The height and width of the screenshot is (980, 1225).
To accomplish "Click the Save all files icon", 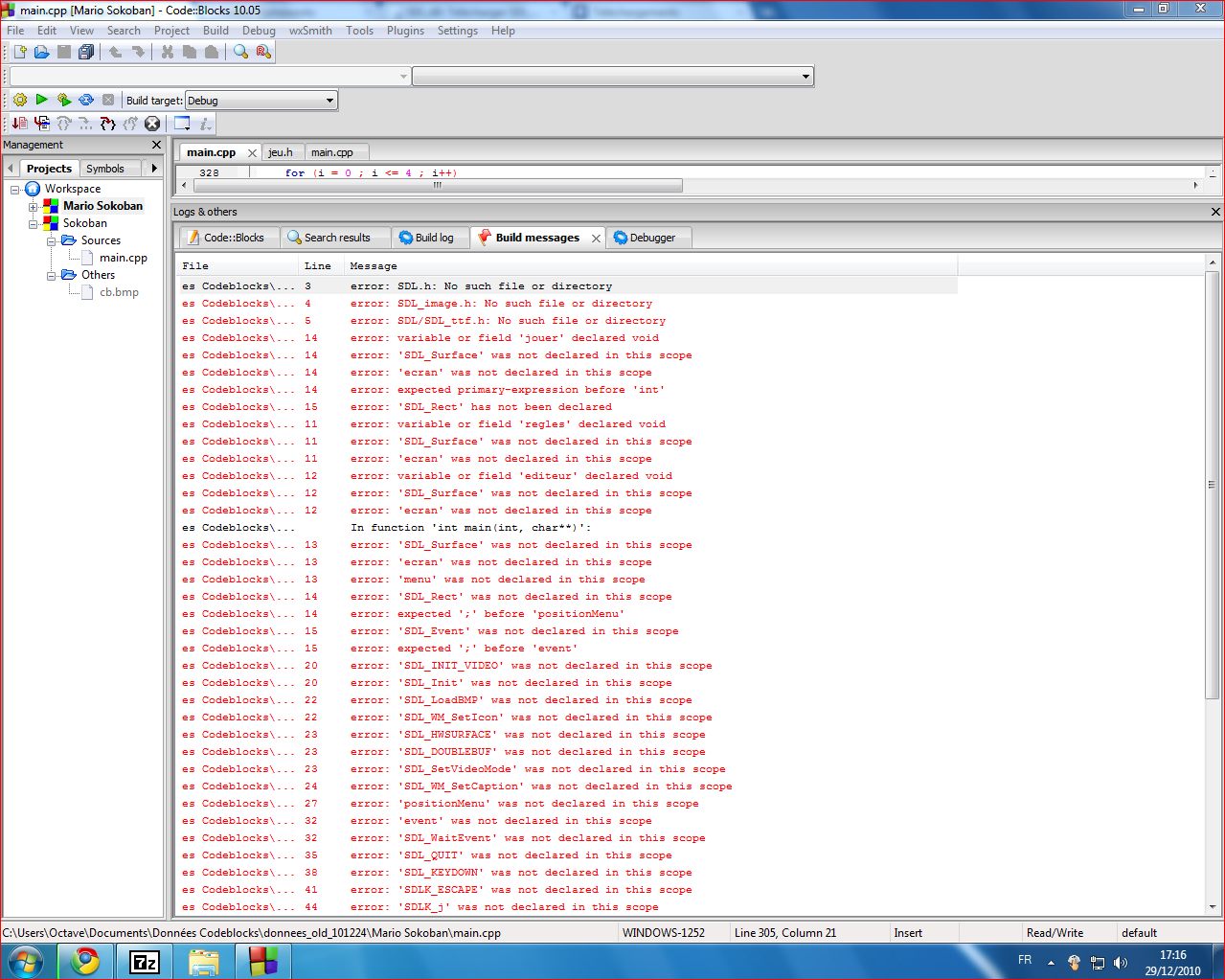I will point(86,52).
